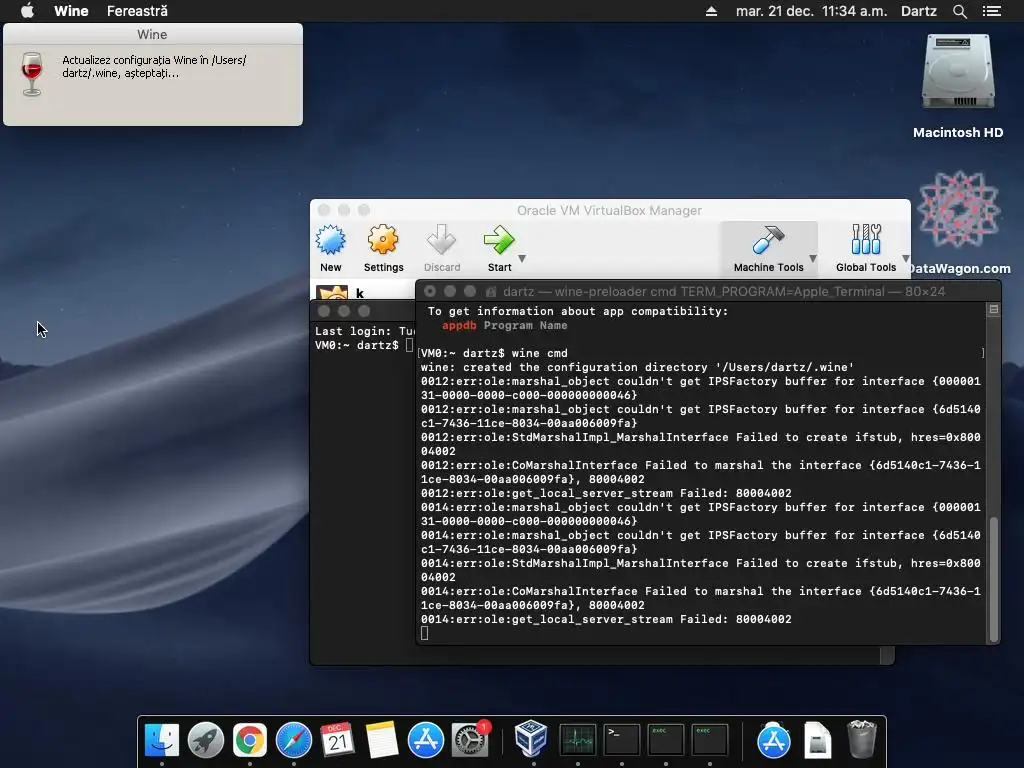Image resolution: width=1024 pixels, height=768 pixels.
Task: Open Notification Center list icon
Action: (991, 11)
